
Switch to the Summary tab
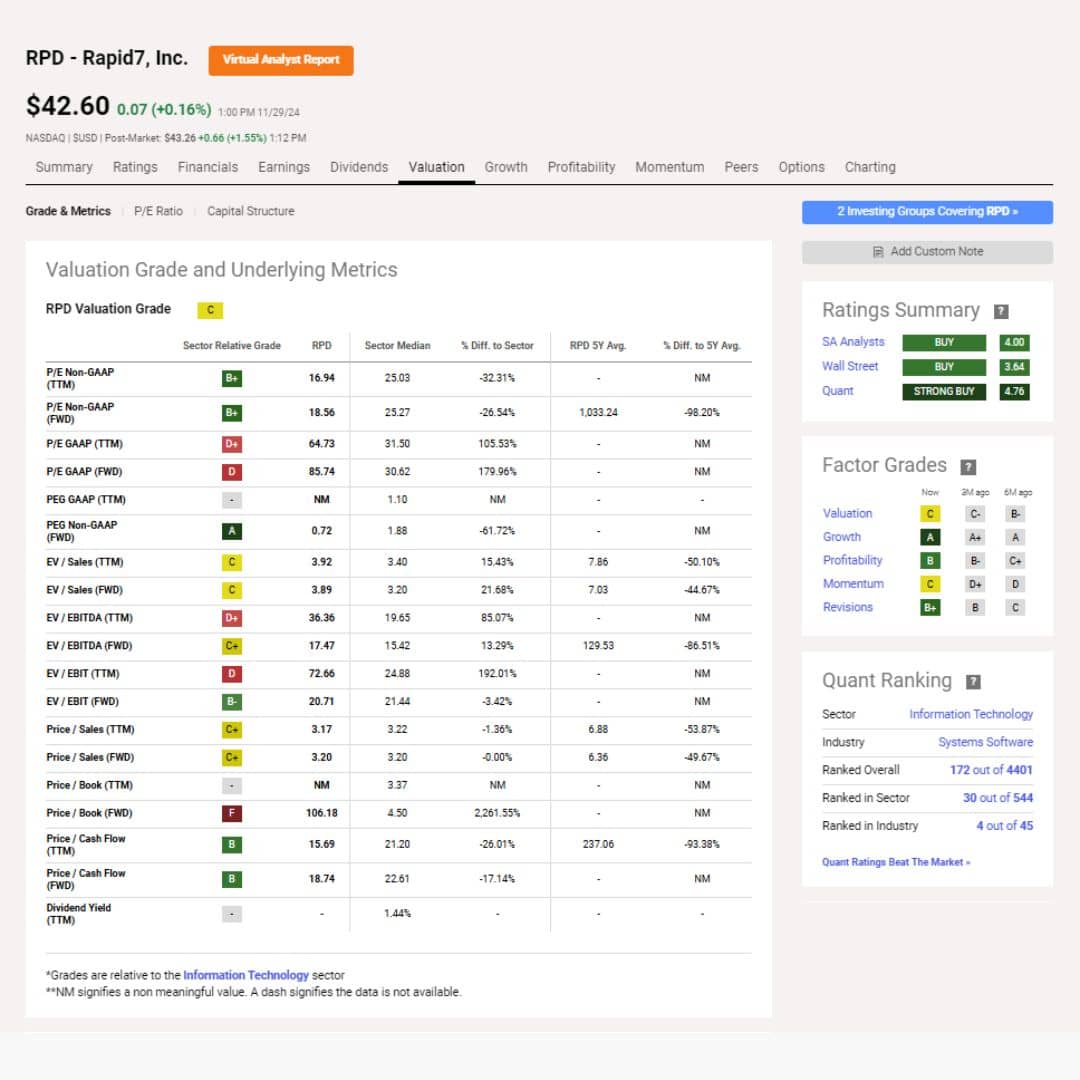pyautogui.click(x=64, y=167)
